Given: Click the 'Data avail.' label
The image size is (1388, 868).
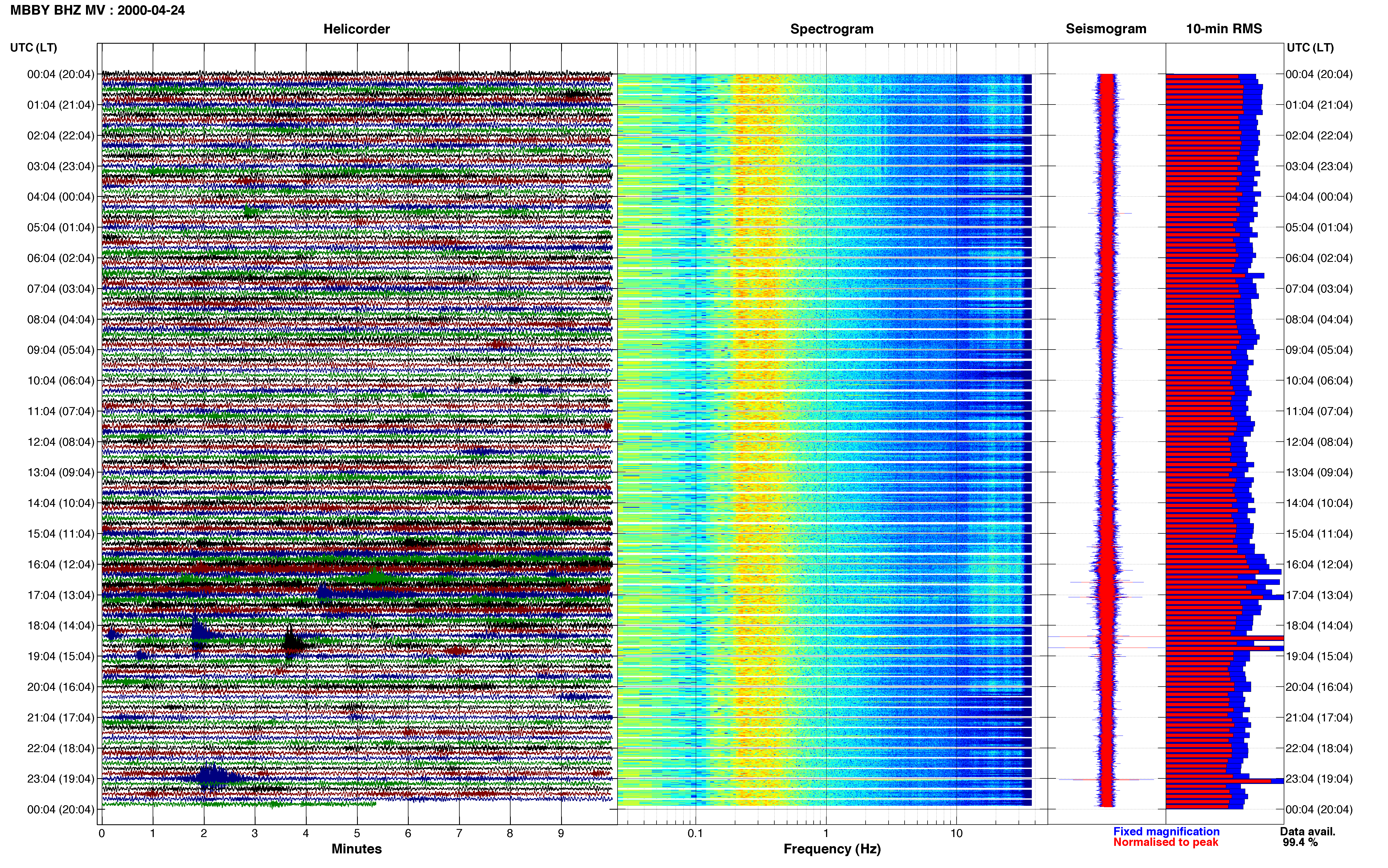Looking at the screenshot, I should click(x=1308, y=831).
